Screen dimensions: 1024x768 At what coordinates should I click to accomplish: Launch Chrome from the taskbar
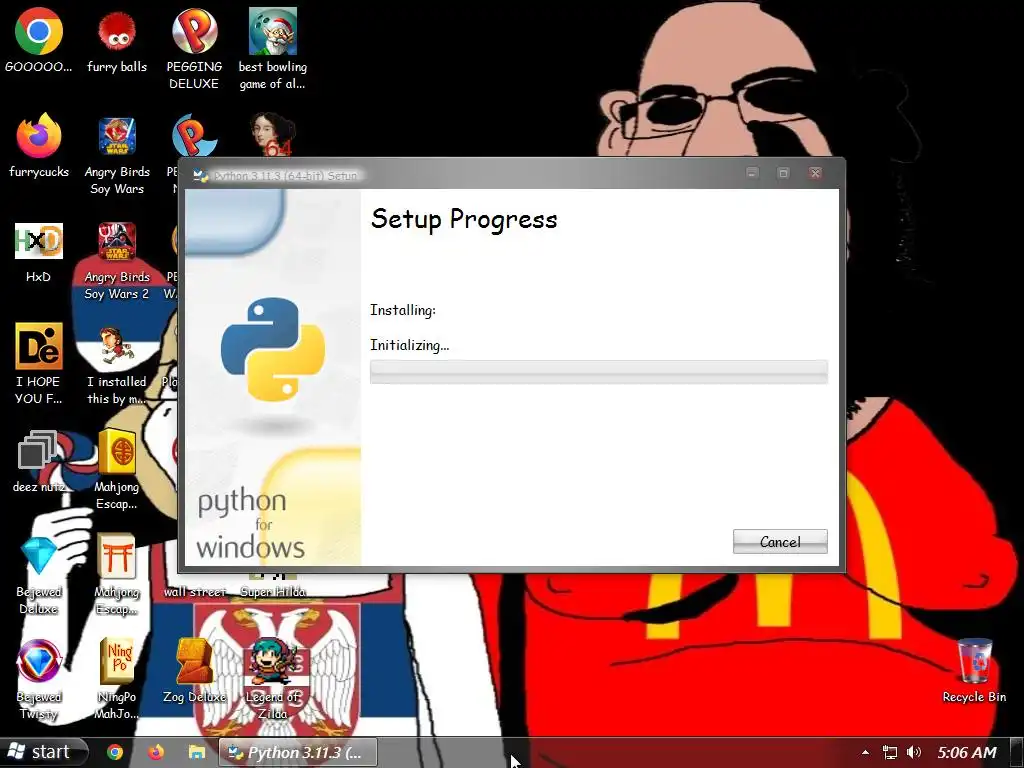point(115,752)
